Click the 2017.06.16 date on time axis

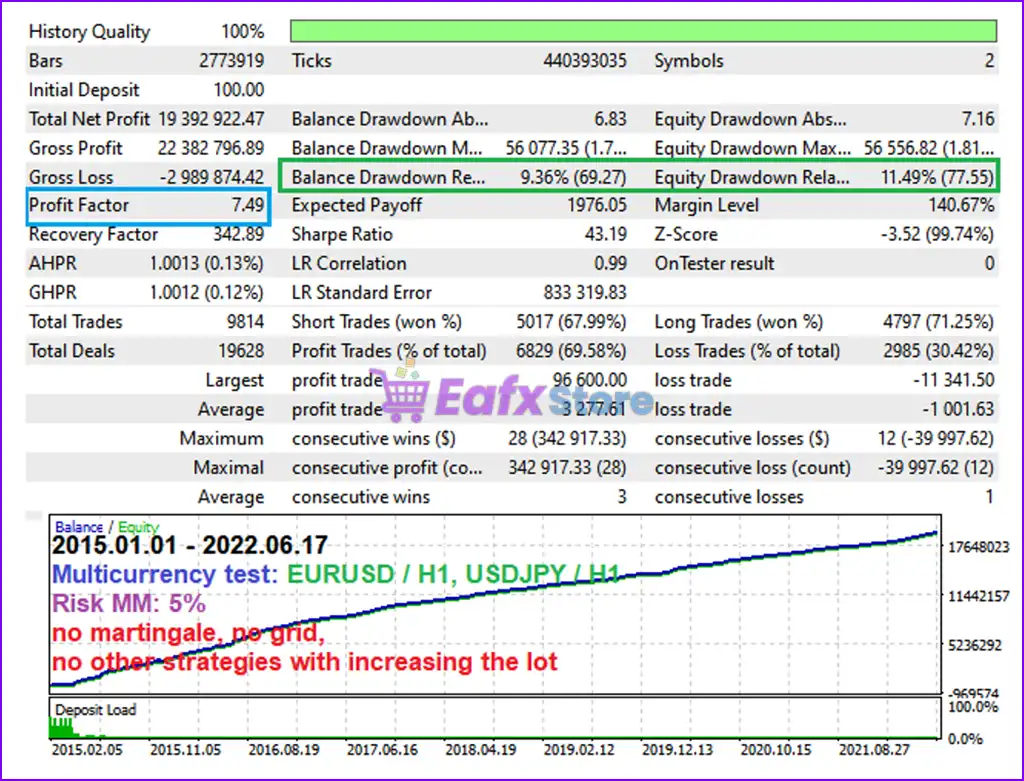(x=382, y=750)
